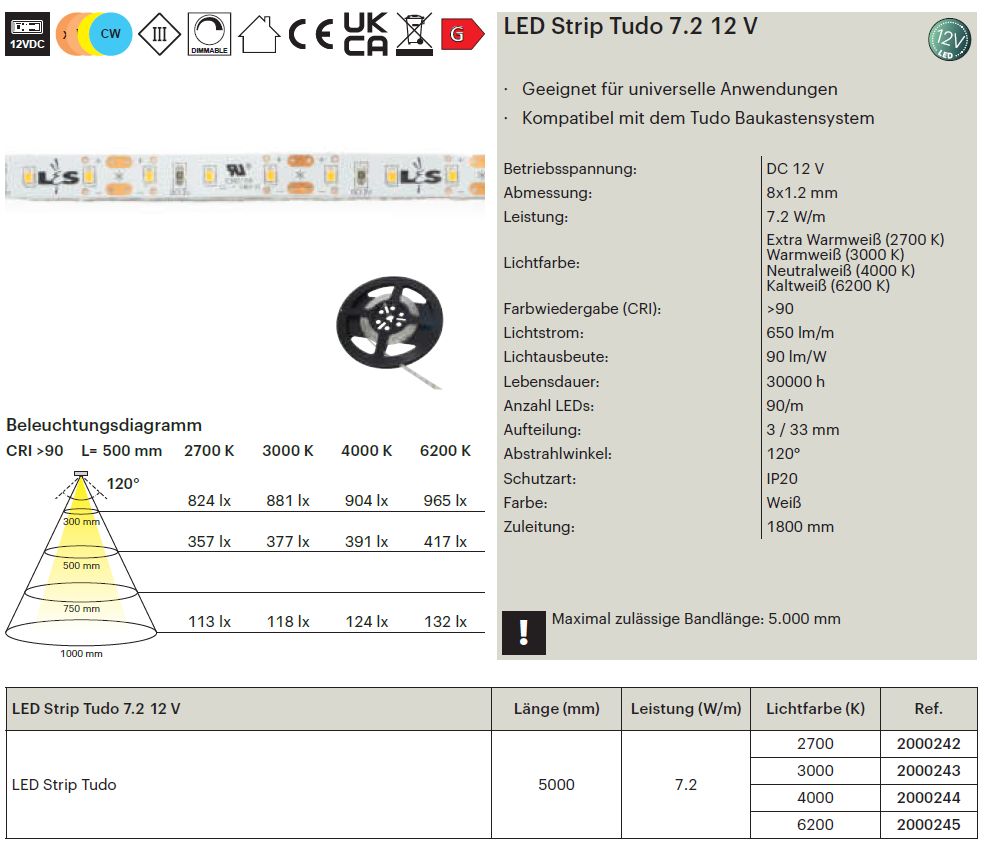Click the green 12V LED round badge
Image resolution: width=987 pixels, height=847 pixels.
(949, 40)
